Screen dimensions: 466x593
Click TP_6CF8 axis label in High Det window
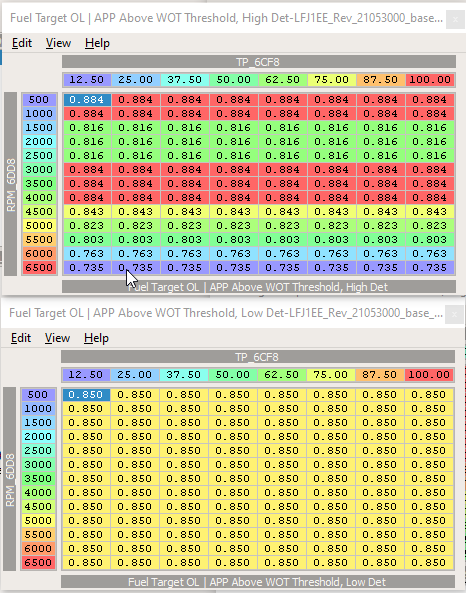pos(259,62)
